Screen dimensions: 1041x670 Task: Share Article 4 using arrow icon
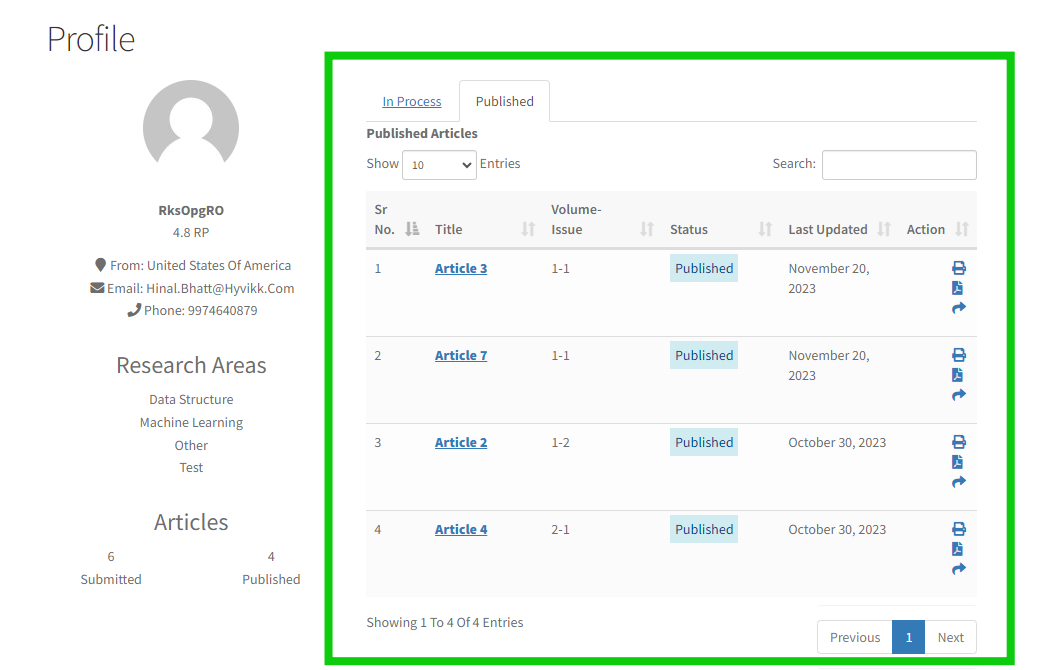(958, 569)
